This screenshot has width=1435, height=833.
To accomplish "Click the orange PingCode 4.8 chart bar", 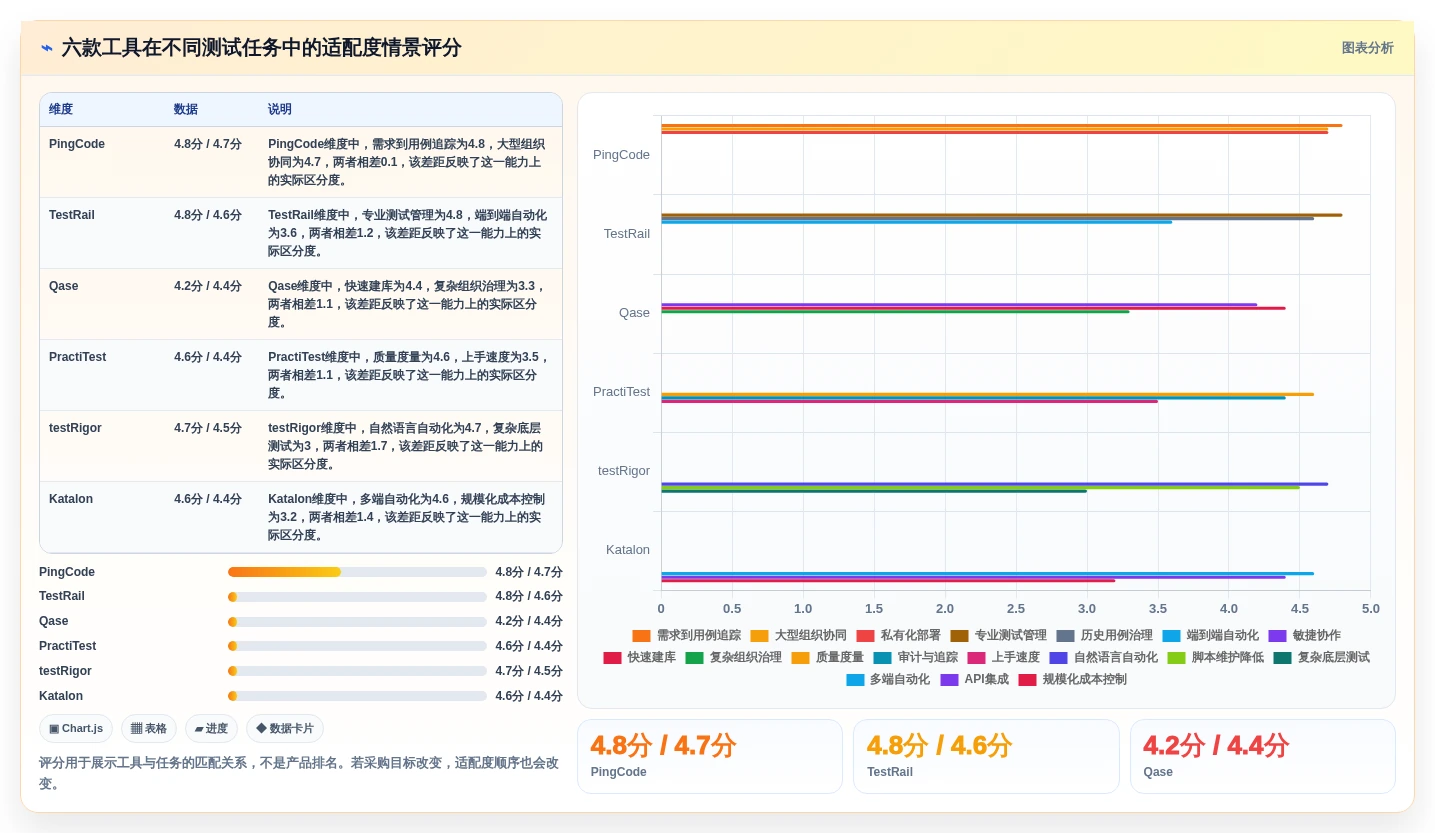I will (x=1001, y=125).
